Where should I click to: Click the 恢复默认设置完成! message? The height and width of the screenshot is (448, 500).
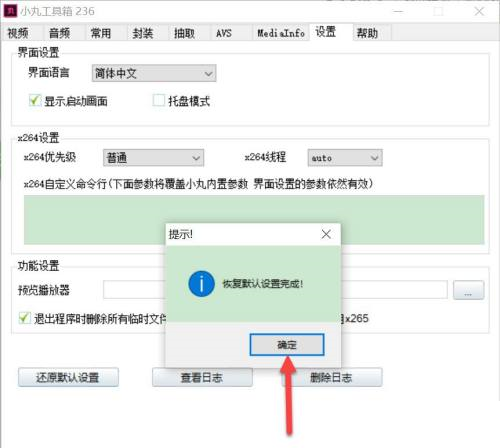[263, 284]
